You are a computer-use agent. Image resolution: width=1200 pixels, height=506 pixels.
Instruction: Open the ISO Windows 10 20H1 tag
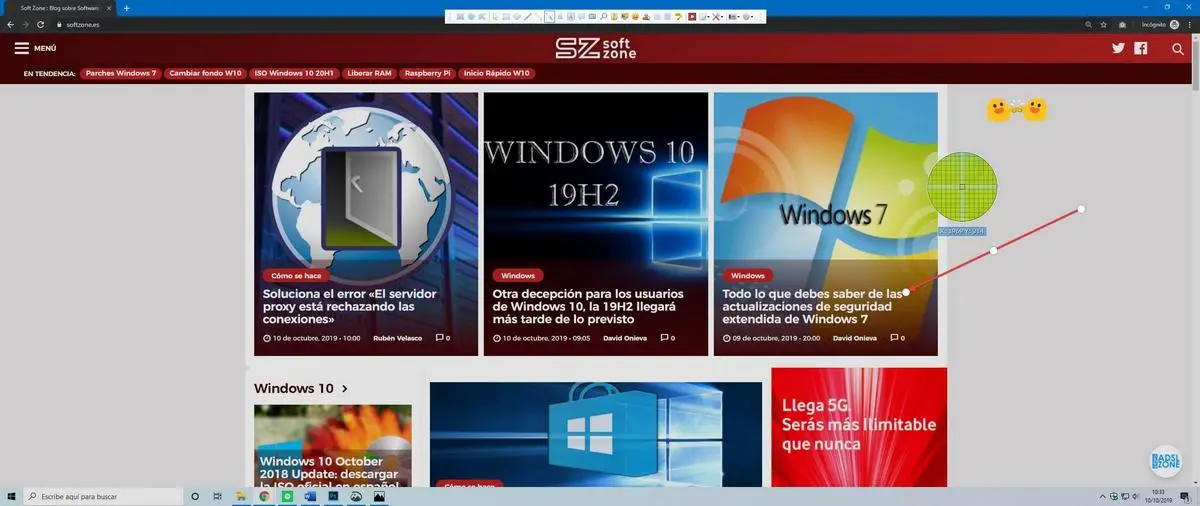pyautogui.click(x=294, y=73)
